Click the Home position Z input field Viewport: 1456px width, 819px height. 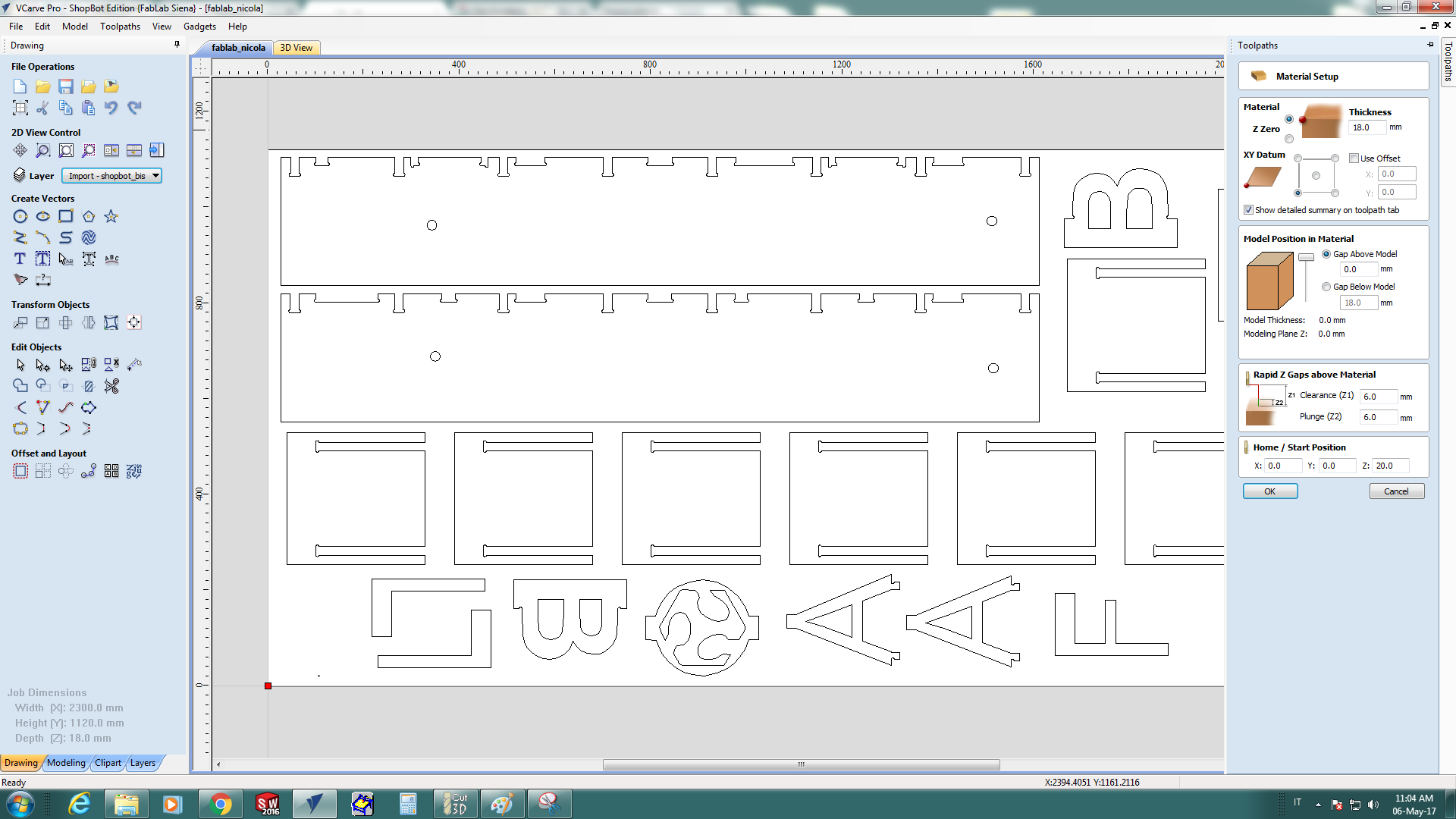pyautogui.click(x=1391, y=466)
